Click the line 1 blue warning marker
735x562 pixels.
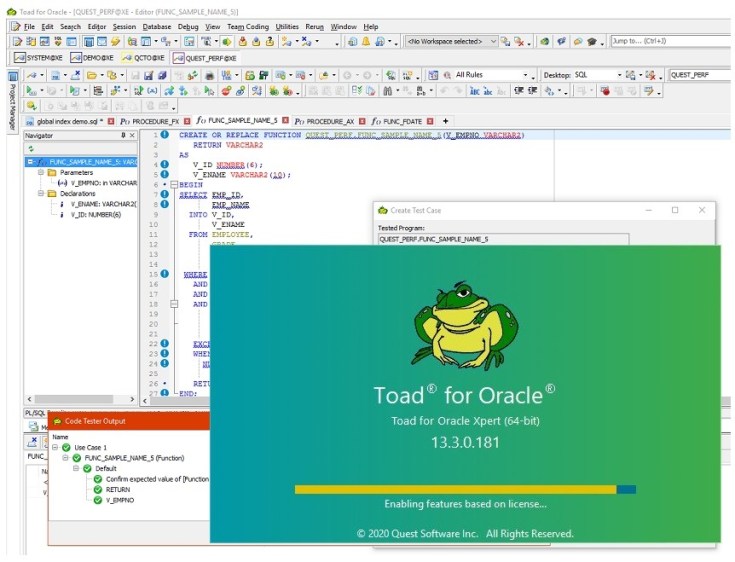pyautogui.click(x=165, y=135)
